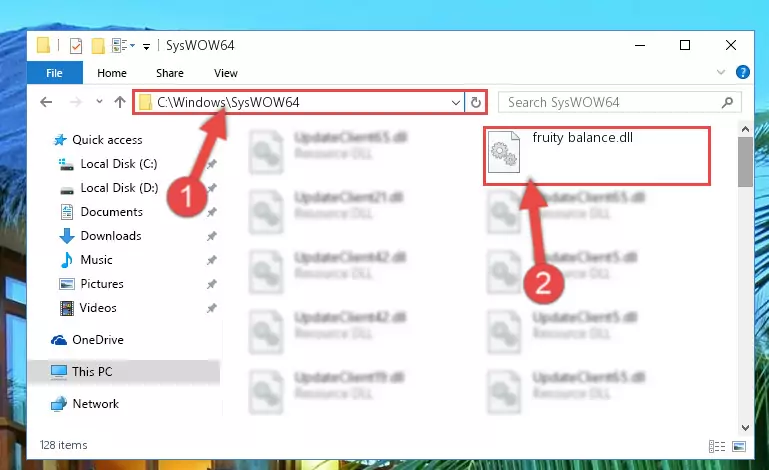
Task: Click the pin icon next to Downloads
Action: pyautogui.click(x=211, y=236)
